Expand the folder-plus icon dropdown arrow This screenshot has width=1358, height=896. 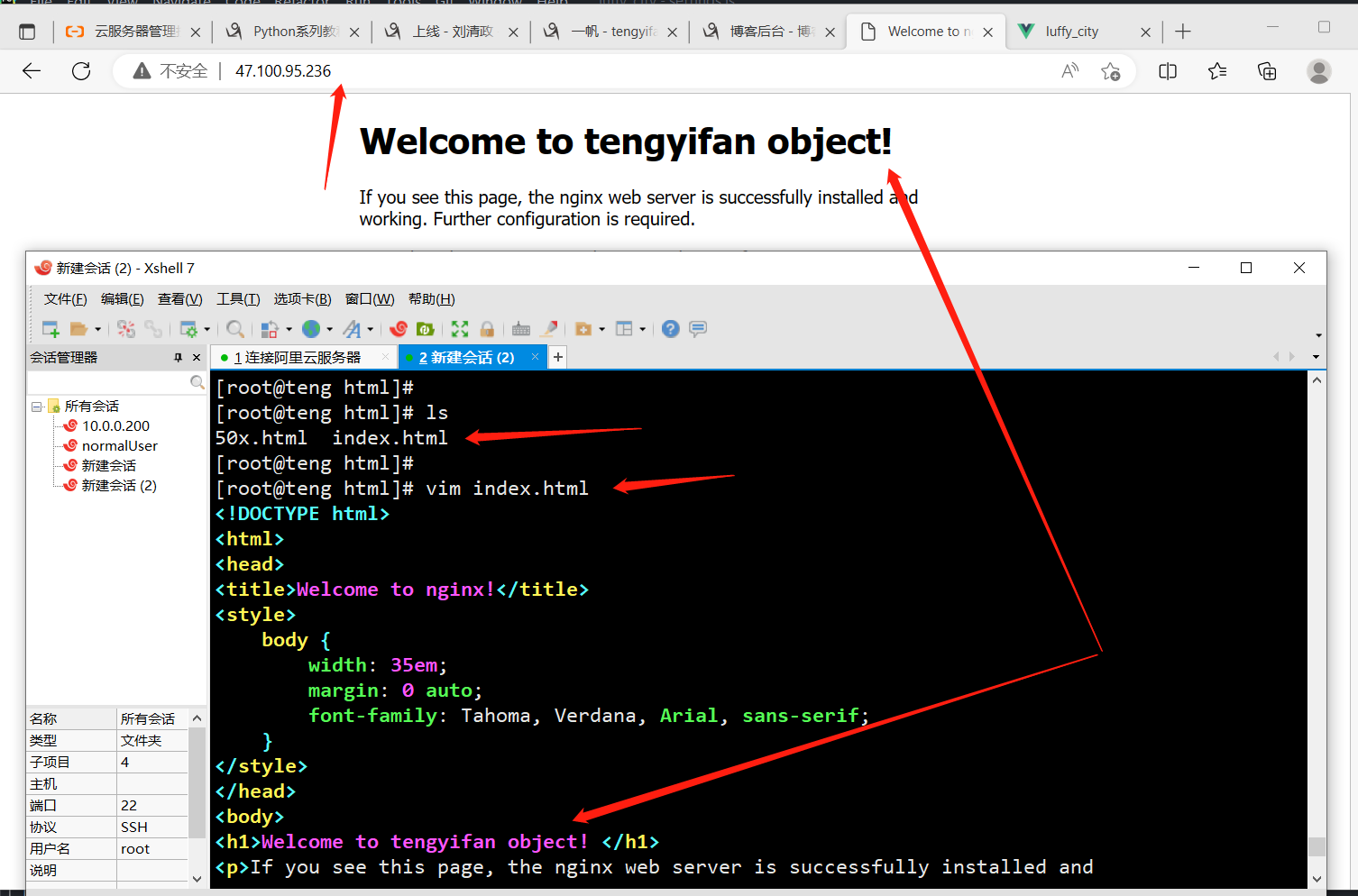coord(602,330)
